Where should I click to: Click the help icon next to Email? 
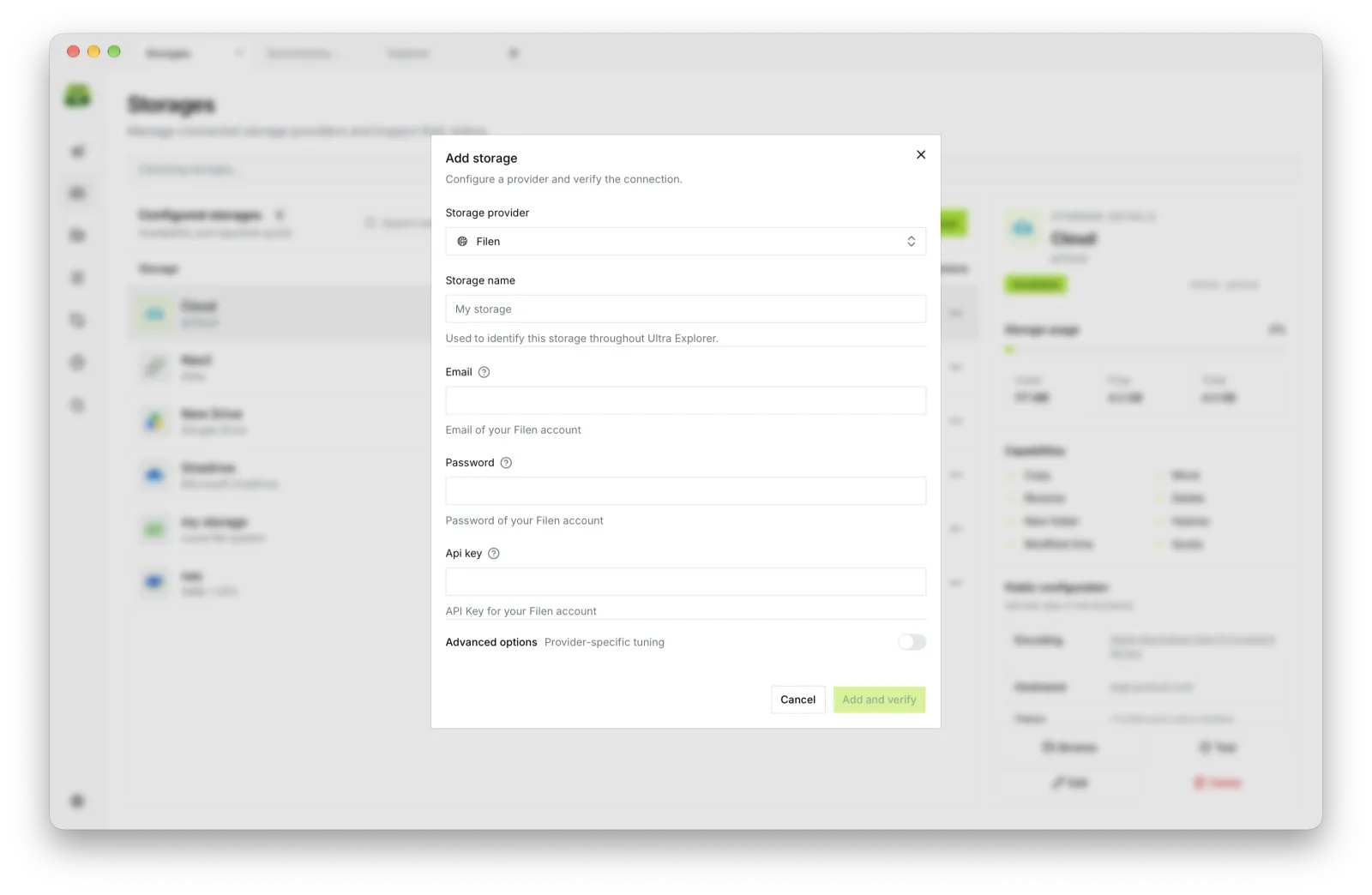coord(484,372)
